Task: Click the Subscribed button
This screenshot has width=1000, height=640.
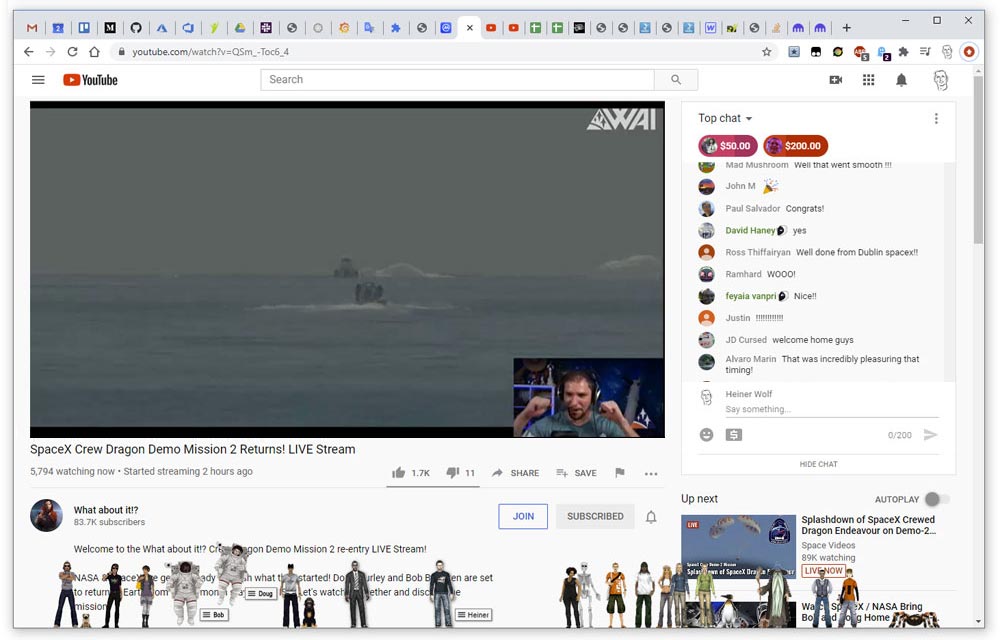Action: tap(595, 516)
